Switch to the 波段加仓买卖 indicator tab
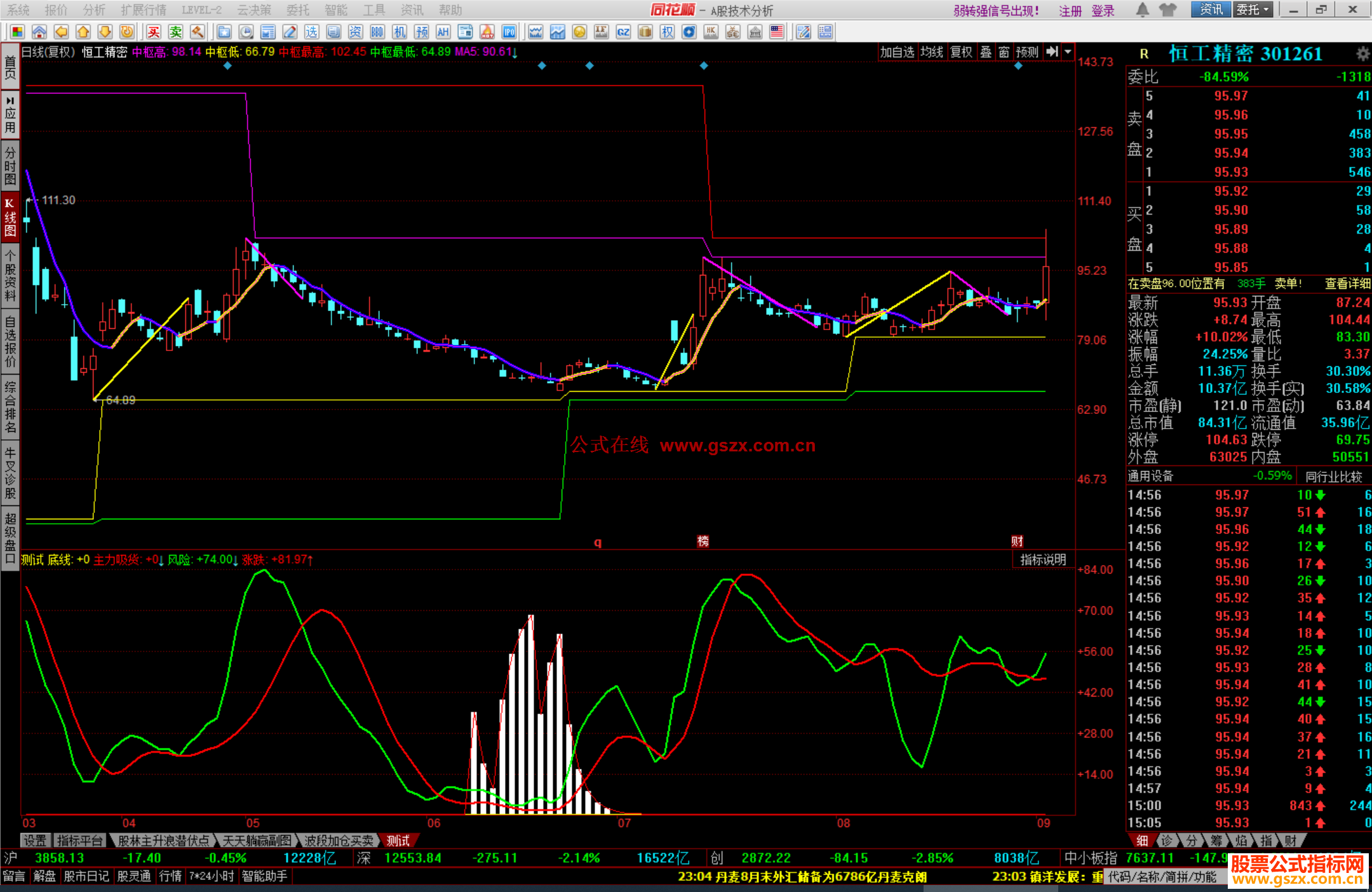This screenshot has height=892, width=1372. pyautogui.click(x=339, y=841)
